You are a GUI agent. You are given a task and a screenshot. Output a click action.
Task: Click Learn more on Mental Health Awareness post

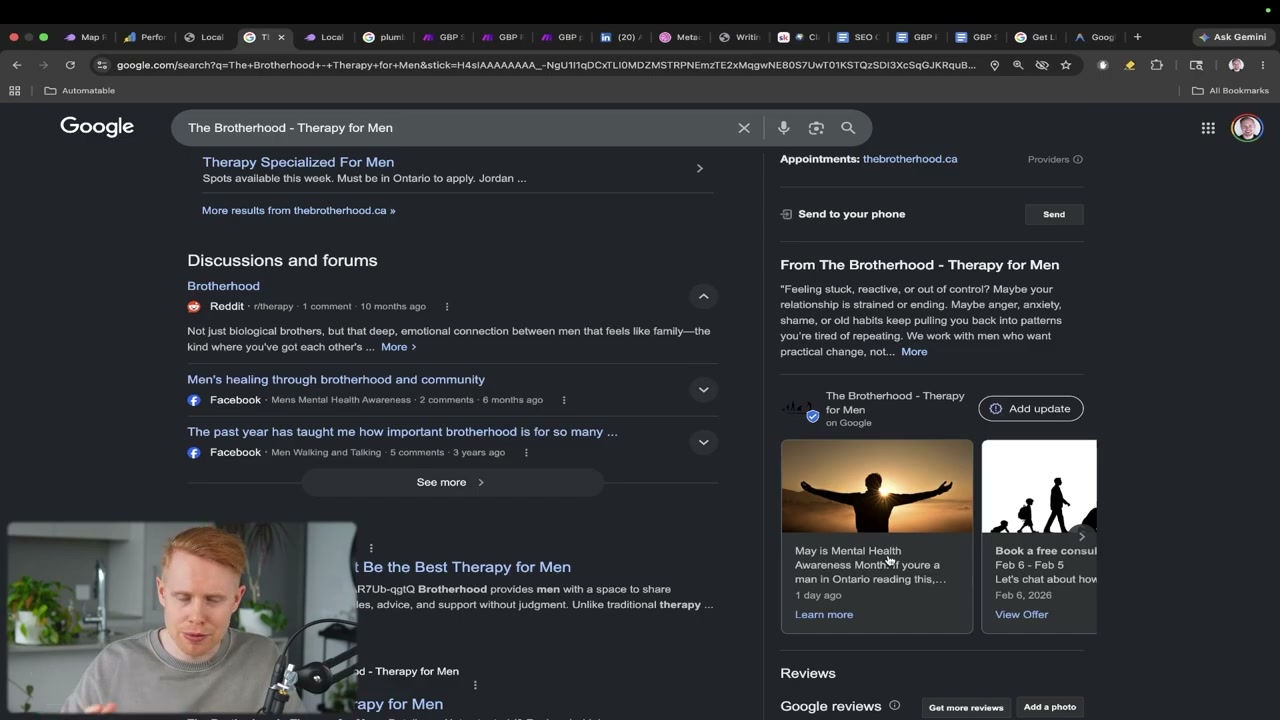[824, 615]
